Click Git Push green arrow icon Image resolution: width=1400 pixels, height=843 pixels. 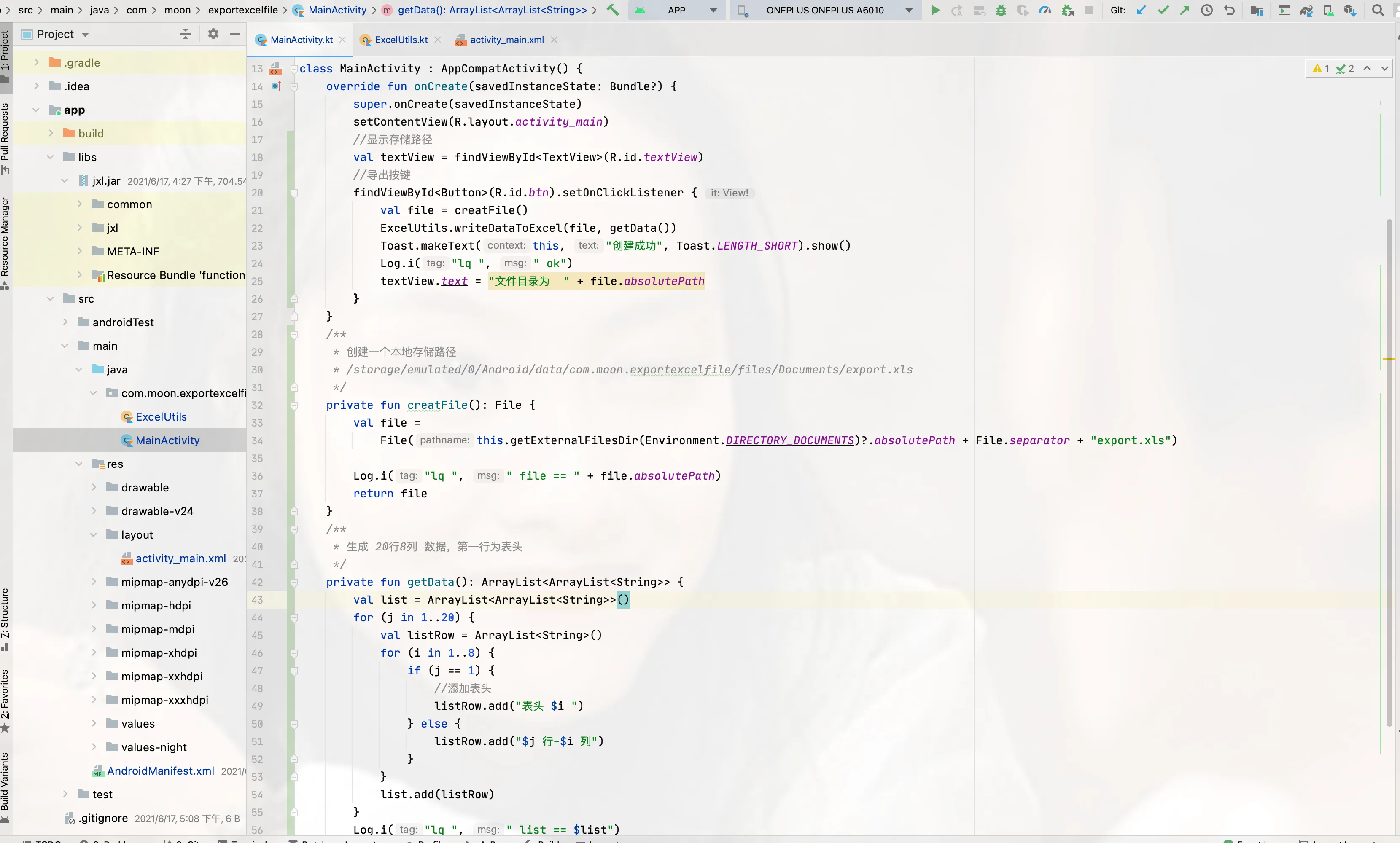click(1185, 10)
